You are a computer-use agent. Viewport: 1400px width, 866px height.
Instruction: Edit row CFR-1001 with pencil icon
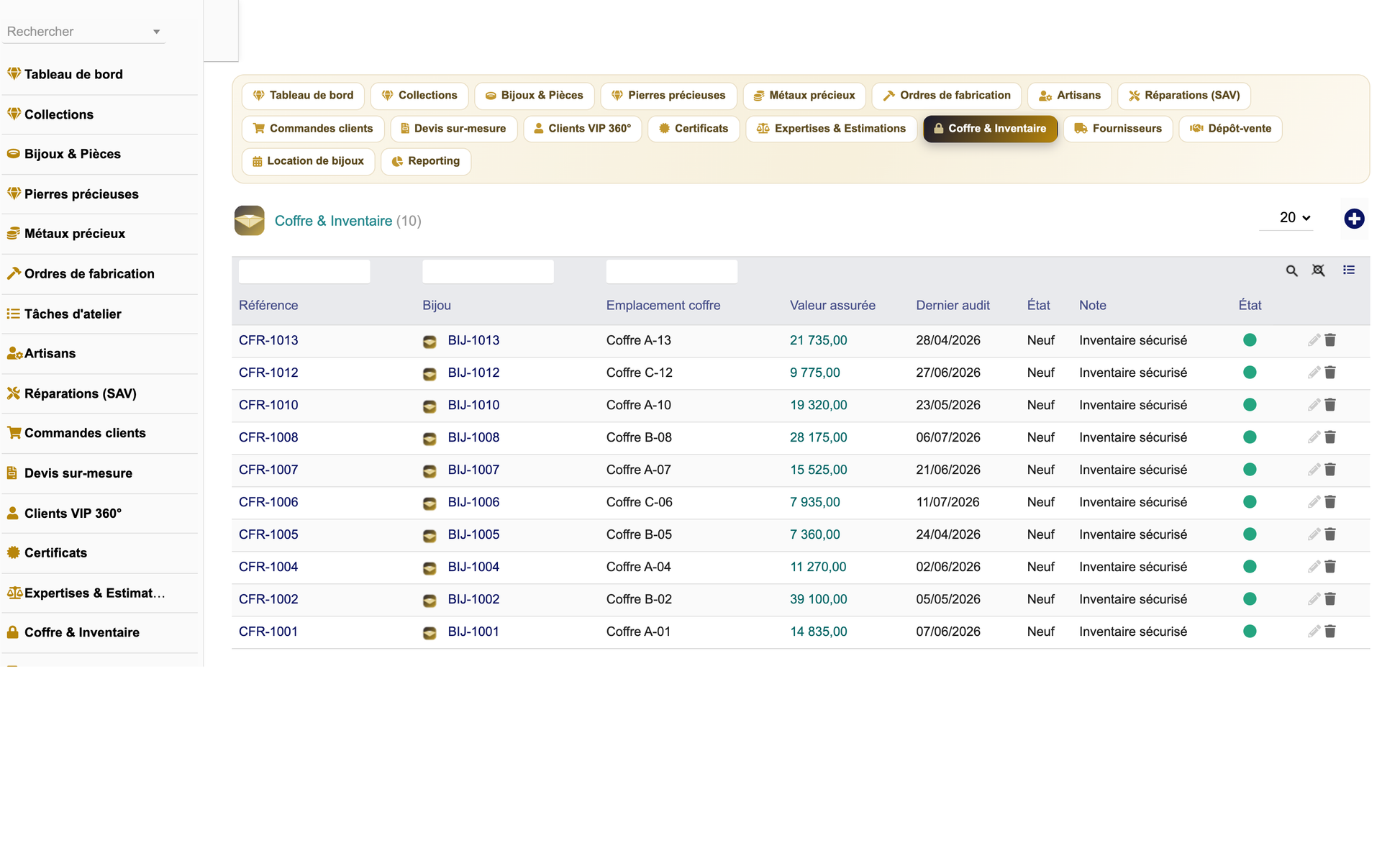pos(1314,632)
